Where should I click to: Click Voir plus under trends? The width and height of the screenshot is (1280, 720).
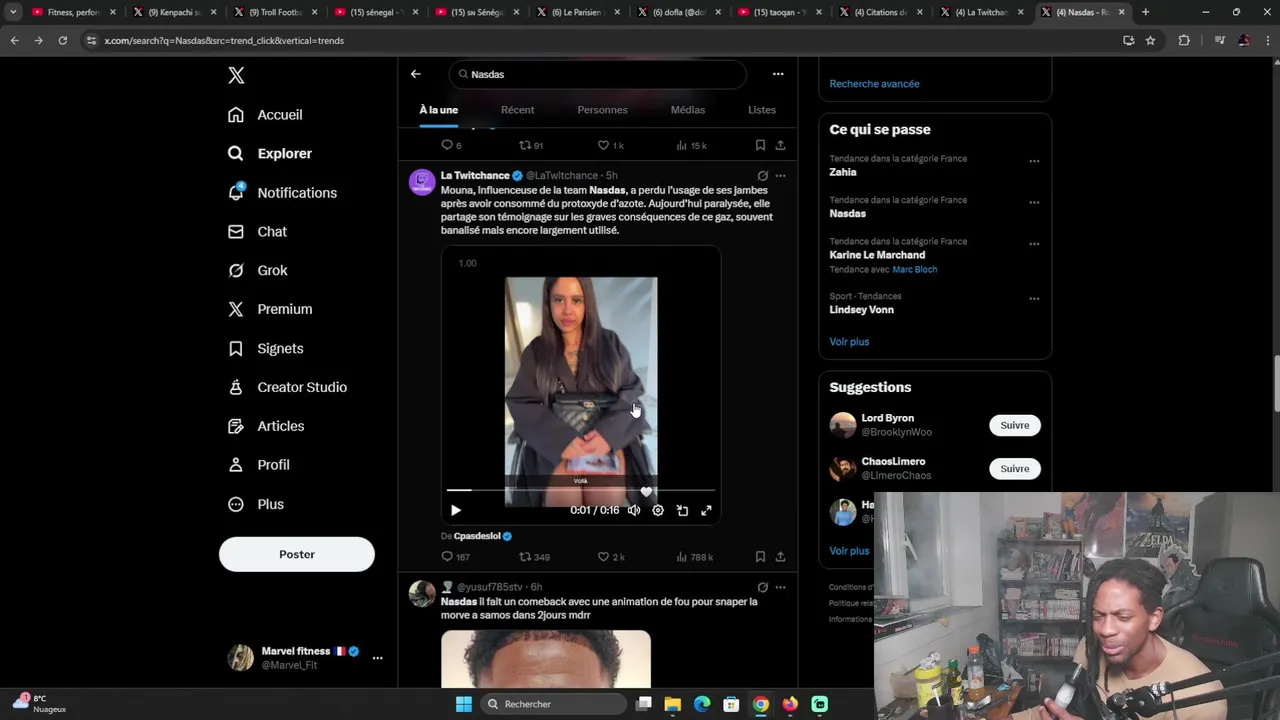point(849,342)
